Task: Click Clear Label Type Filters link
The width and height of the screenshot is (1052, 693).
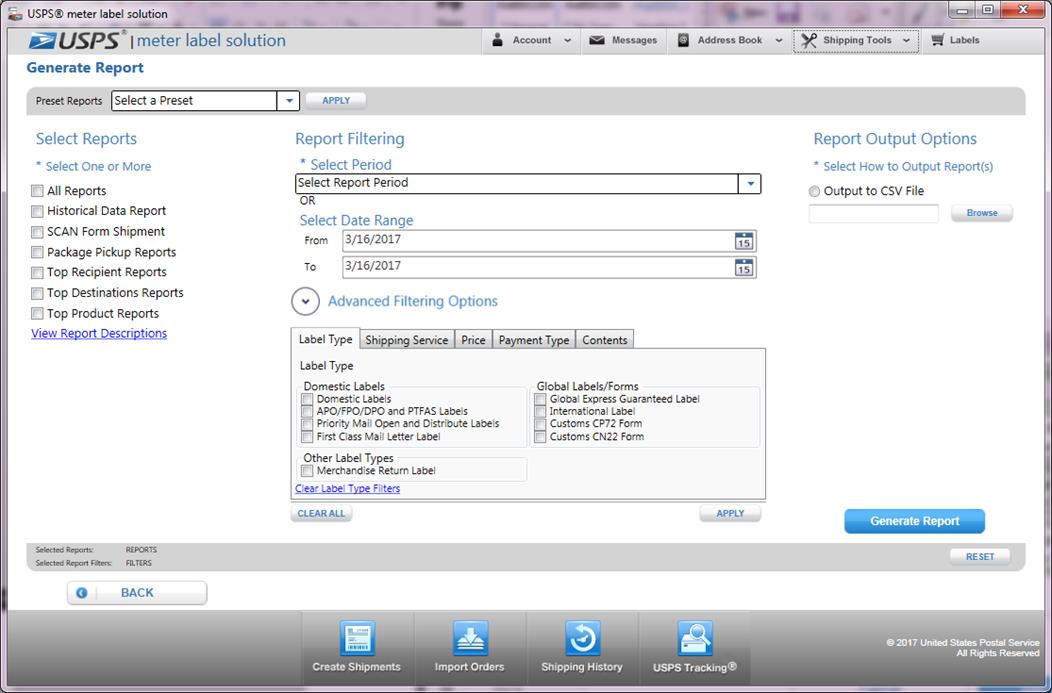Action: click(x=348, y=488)
